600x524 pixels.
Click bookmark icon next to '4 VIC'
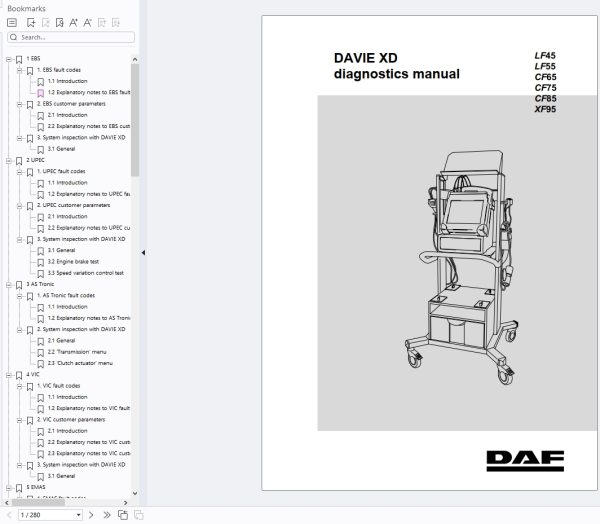pyautogui.click(x=19, y=375)
